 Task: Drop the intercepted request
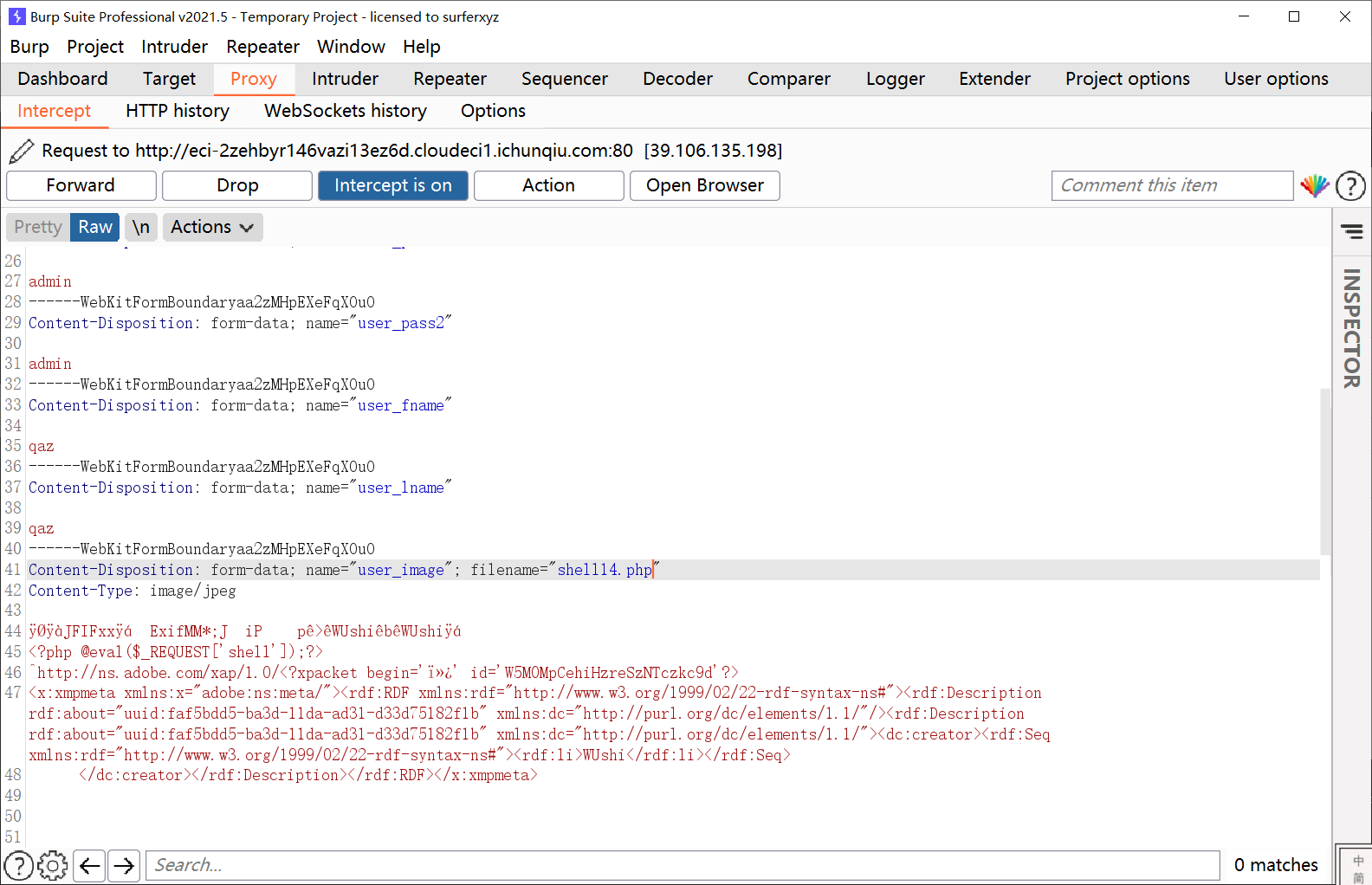point(237,185)
